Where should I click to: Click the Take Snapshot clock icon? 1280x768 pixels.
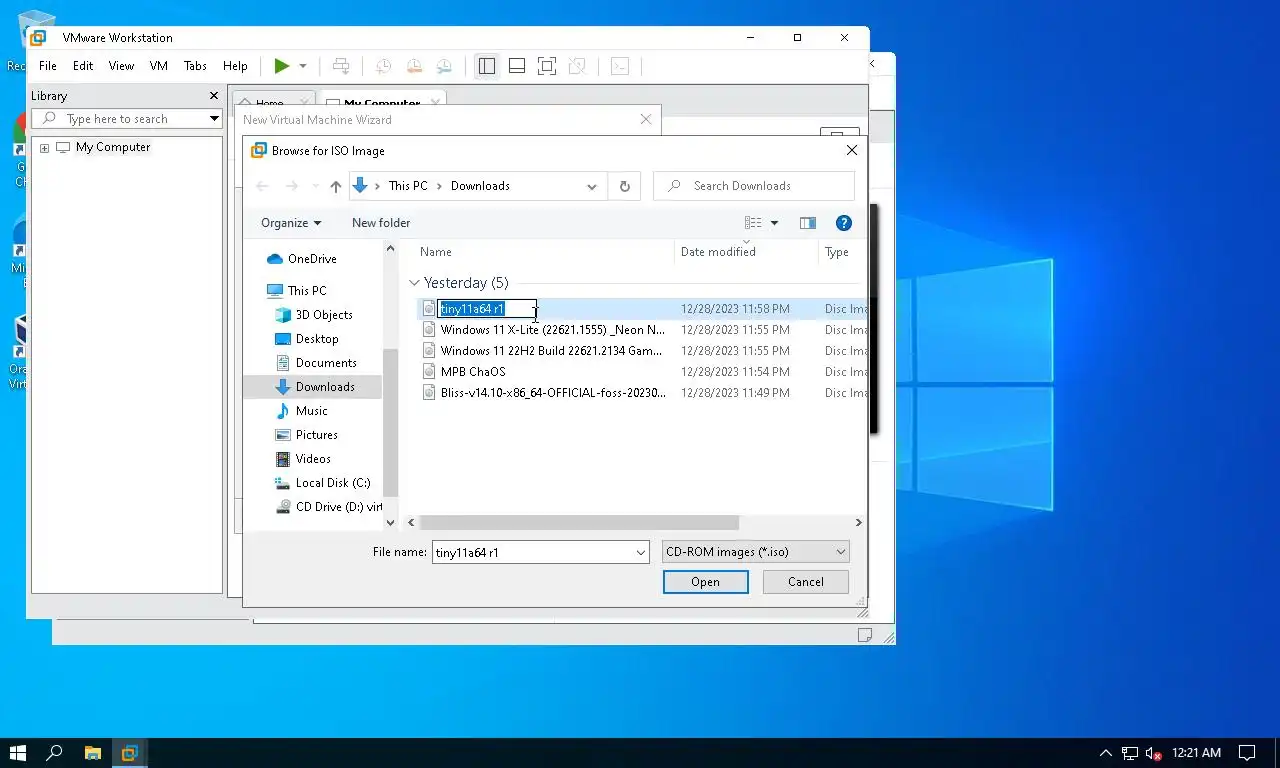coord(383,66)
